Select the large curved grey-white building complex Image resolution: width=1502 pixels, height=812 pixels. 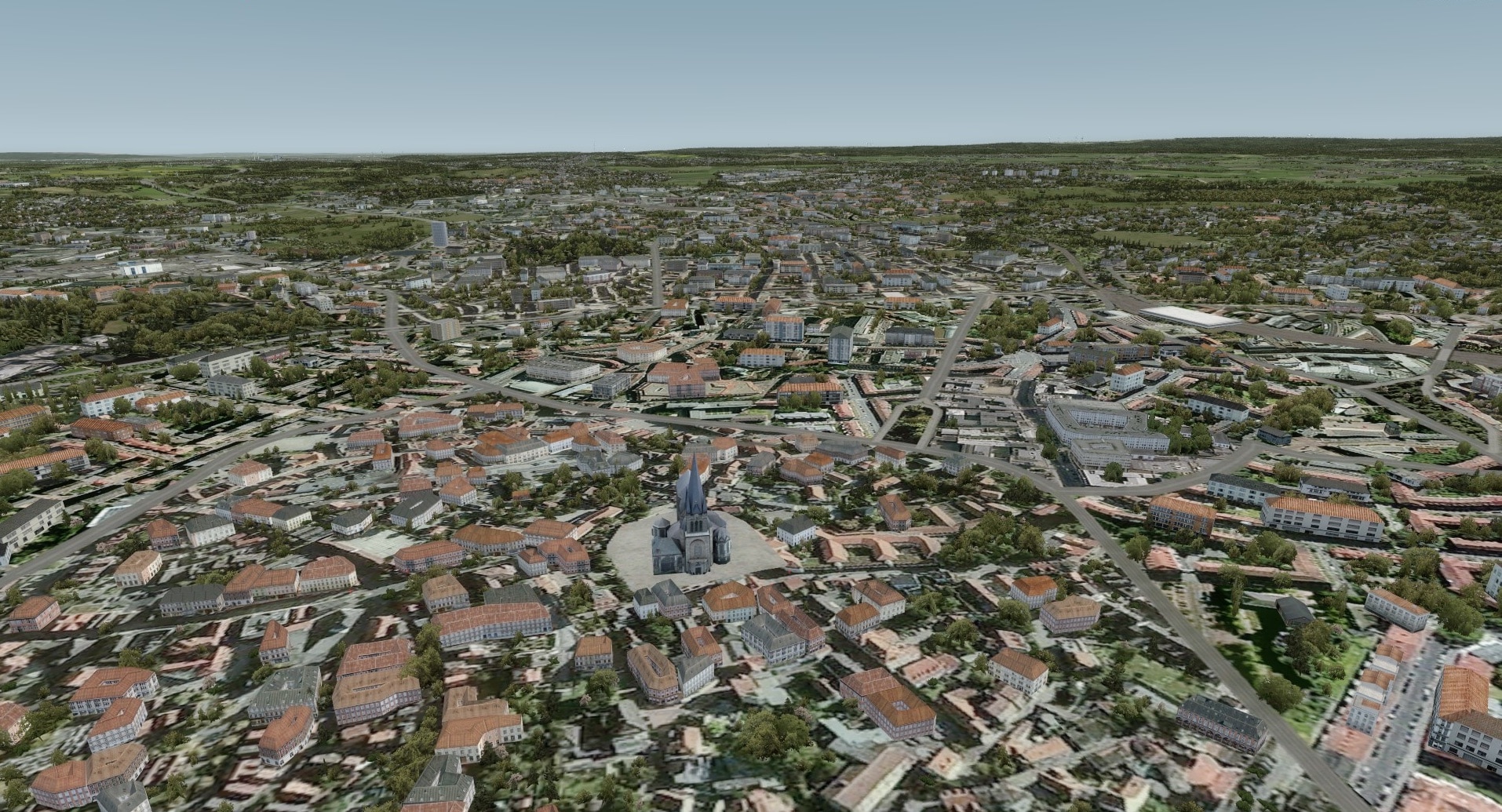[x=1099, y=428]
